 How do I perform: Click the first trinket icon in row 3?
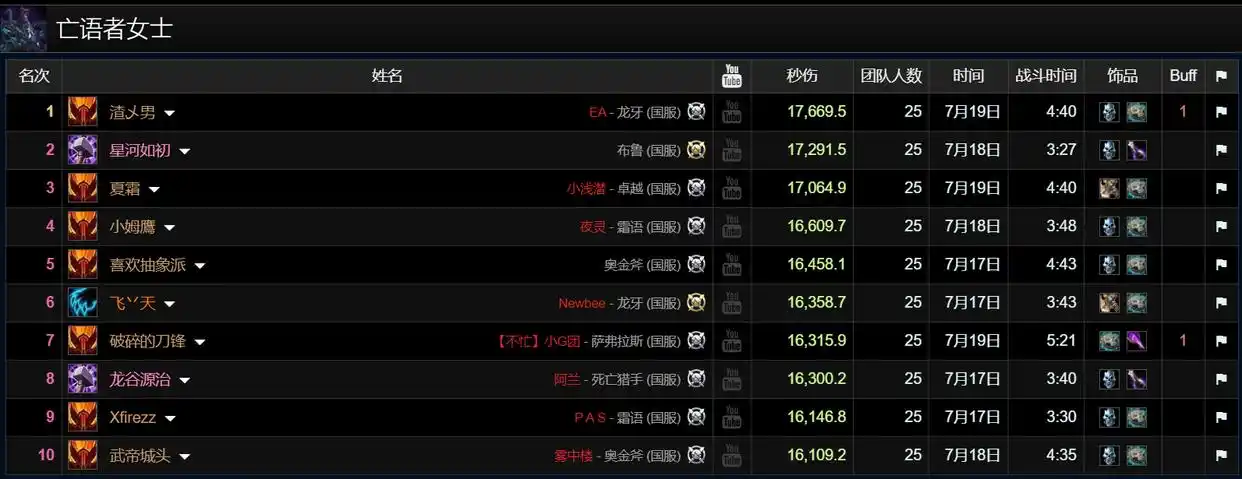(x=1108, y=188)
